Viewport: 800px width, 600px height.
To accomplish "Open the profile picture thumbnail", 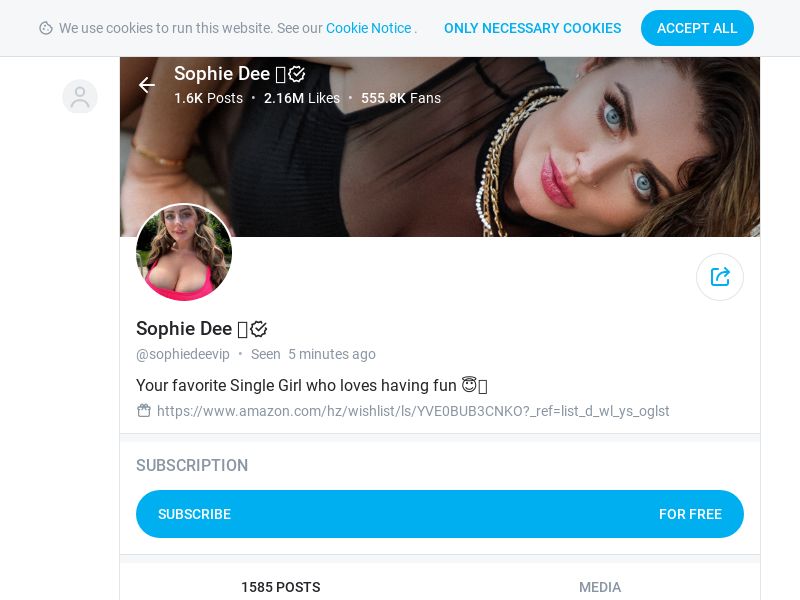I will click(184, 252).
